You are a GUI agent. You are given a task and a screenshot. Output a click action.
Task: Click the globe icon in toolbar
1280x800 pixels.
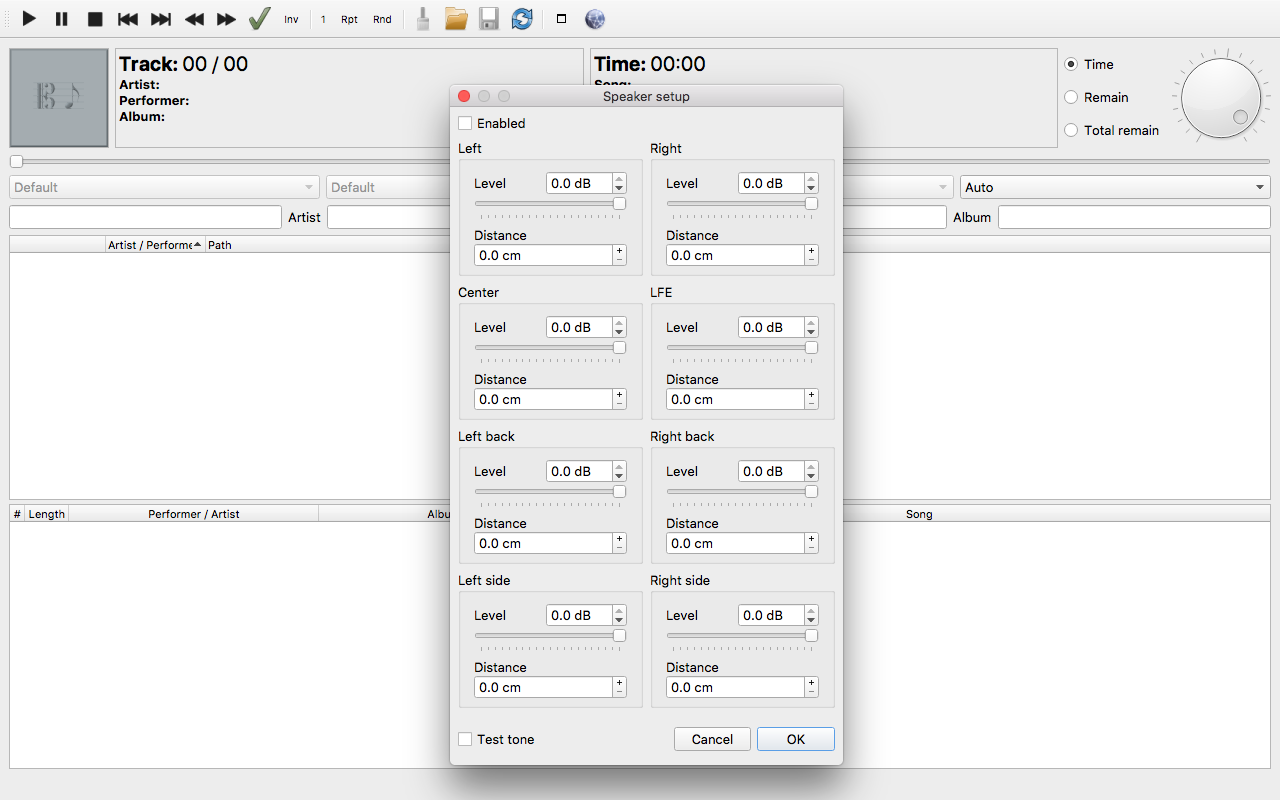pyautogui.click(x=595, y=19)
